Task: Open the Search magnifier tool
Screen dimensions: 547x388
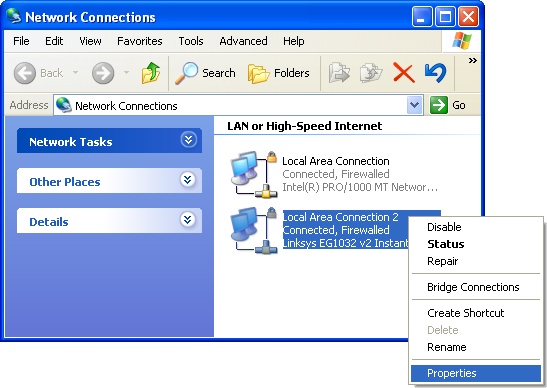Action: pyautogui.click(x=205, y=73)
